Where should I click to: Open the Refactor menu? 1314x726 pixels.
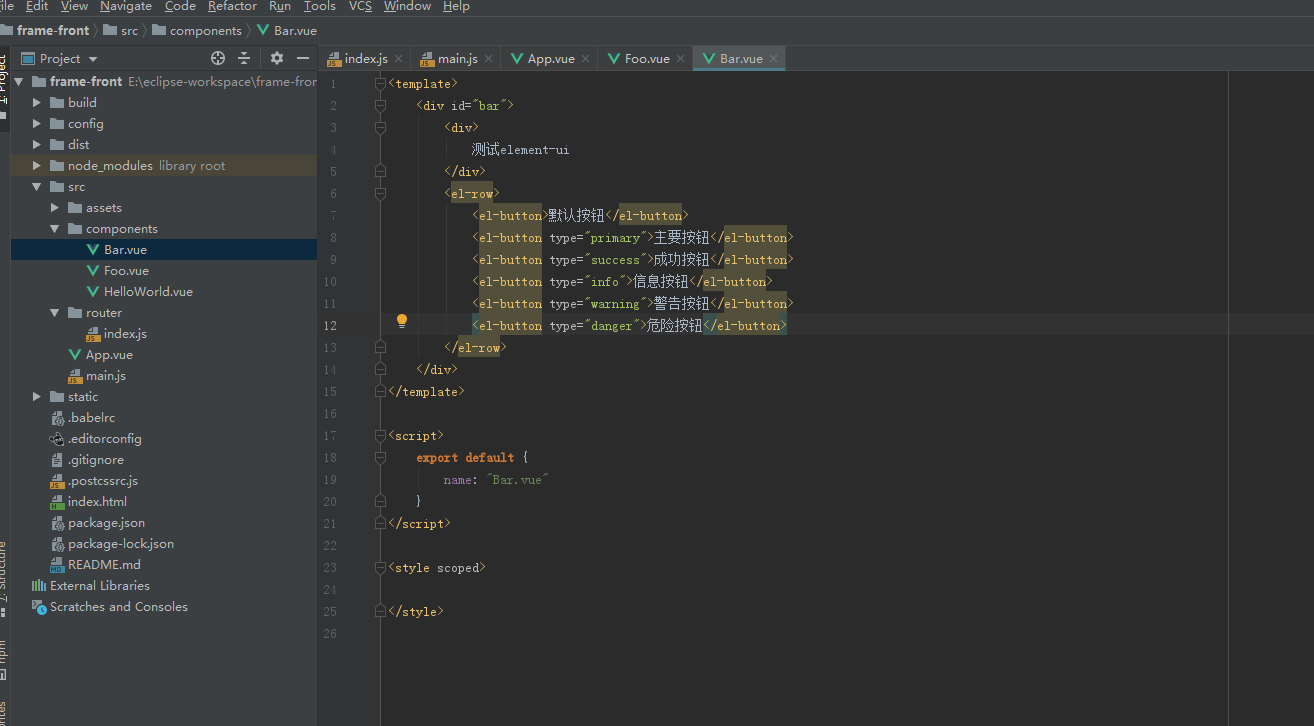pyautogui.click(x=232, y=6)
